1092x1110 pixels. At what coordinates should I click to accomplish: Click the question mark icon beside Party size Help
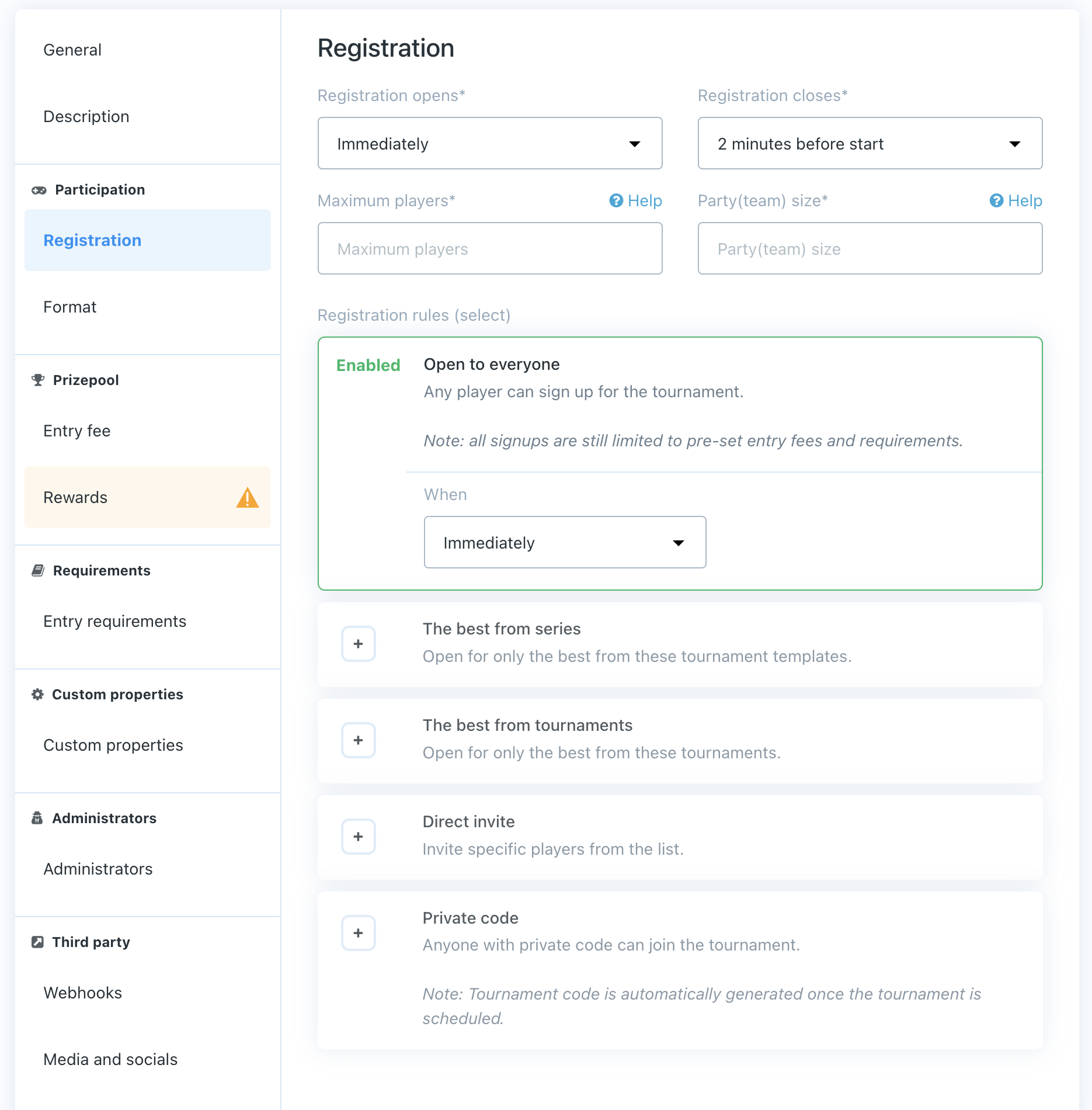click(x=996, y=201)
